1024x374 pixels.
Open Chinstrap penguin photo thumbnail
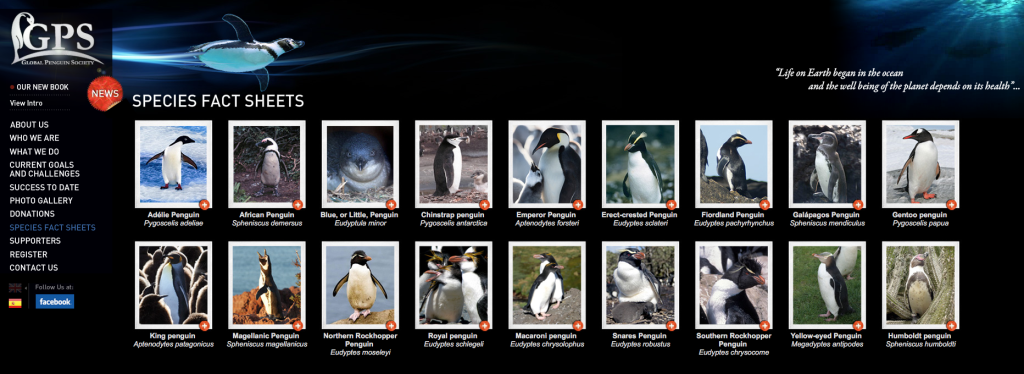pyautogui.click(x=453, y=164)
